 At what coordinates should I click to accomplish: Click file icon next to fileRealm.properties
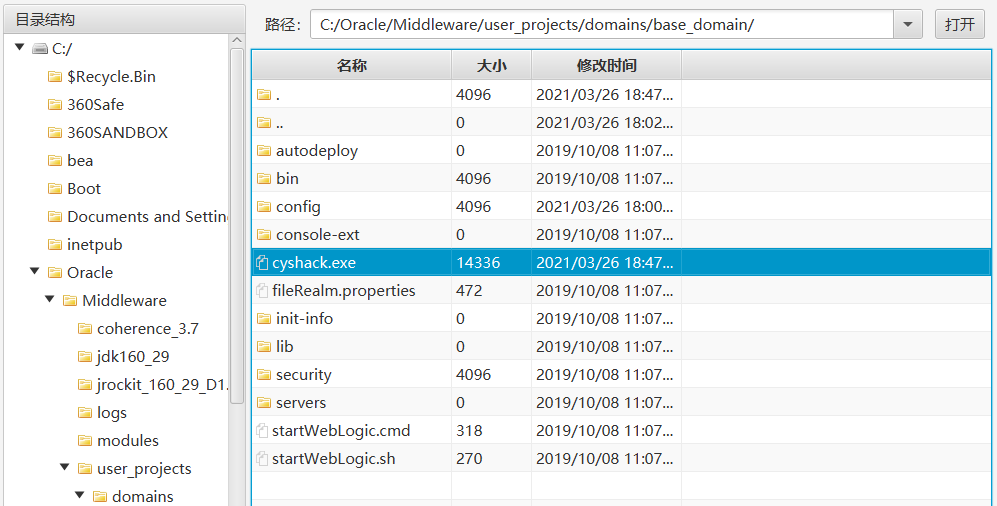click(x=262, y=291)
